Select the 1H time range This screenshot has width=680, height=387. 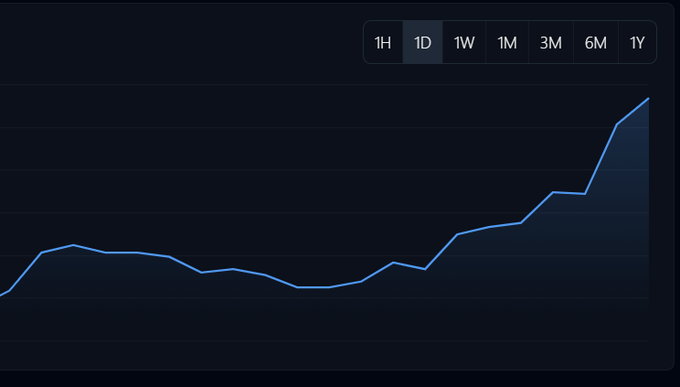point(383,43)
